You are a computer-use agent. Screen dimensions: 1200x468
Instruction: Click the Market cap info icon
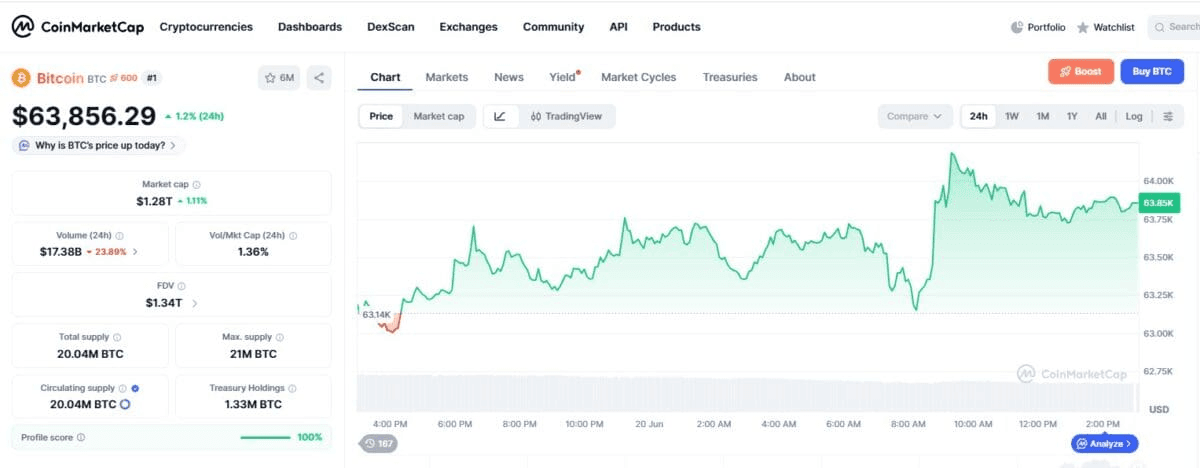[x=196, y=184]
